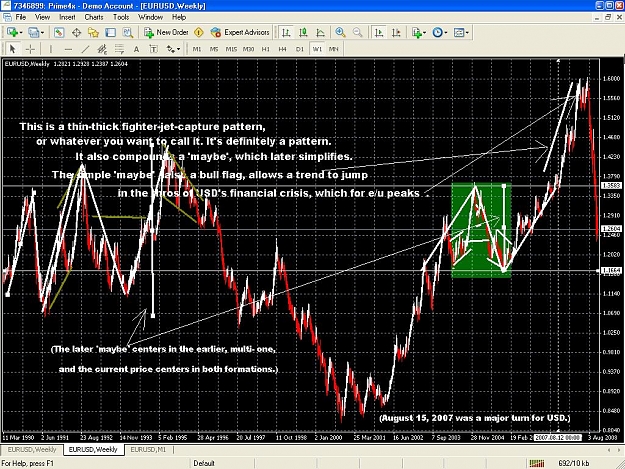
Task: Select the Equidistant Channel tool
Action: tap(102, 49)
